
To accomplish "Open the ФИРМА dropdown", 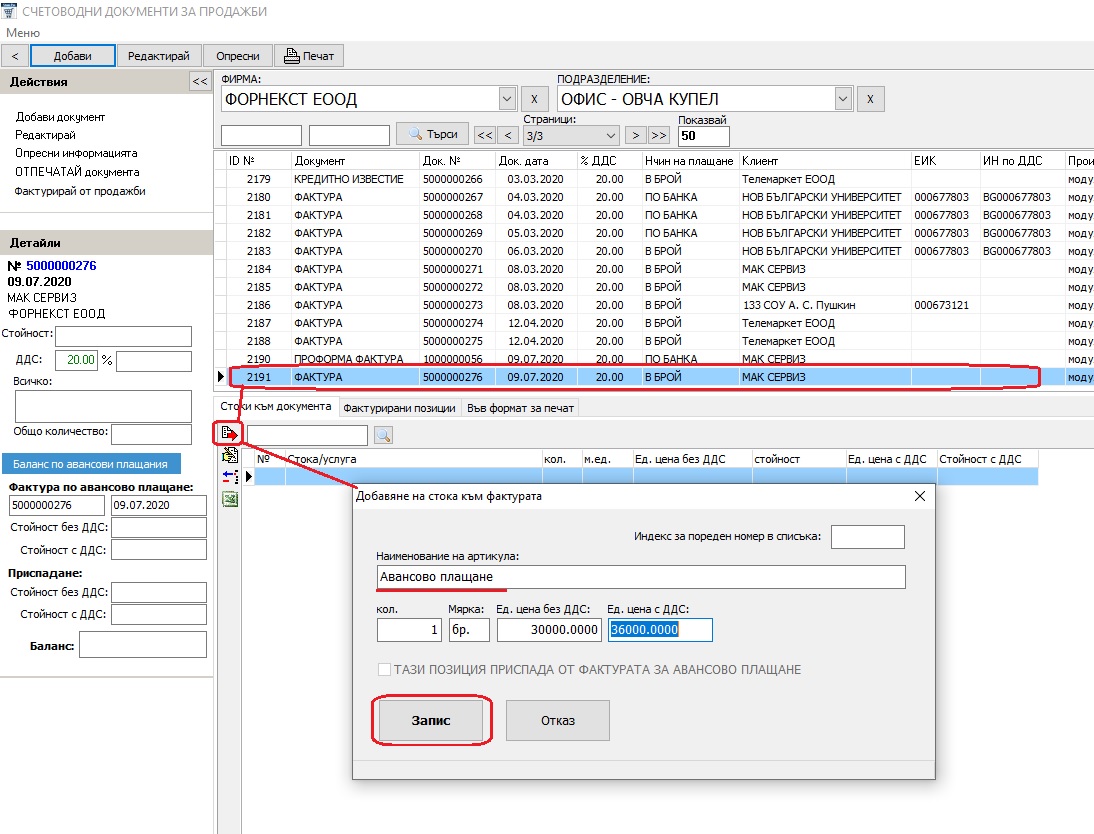I will coord(506,99).
